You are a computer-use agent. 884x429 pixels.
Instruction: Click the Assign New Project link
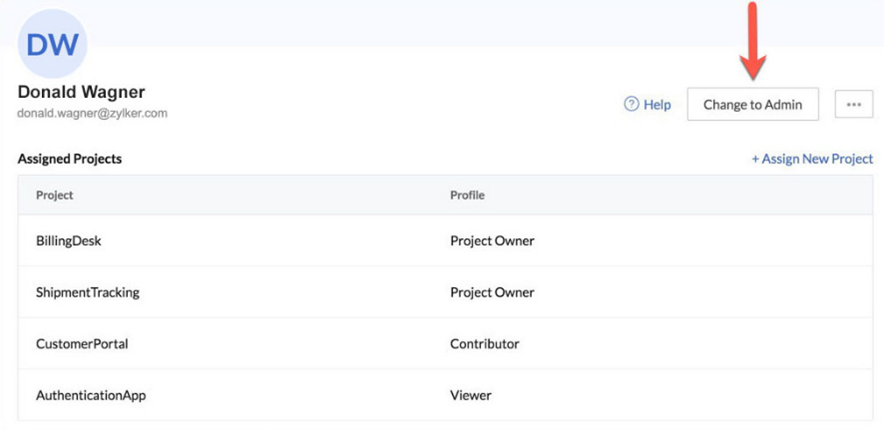tap(812, 159)
